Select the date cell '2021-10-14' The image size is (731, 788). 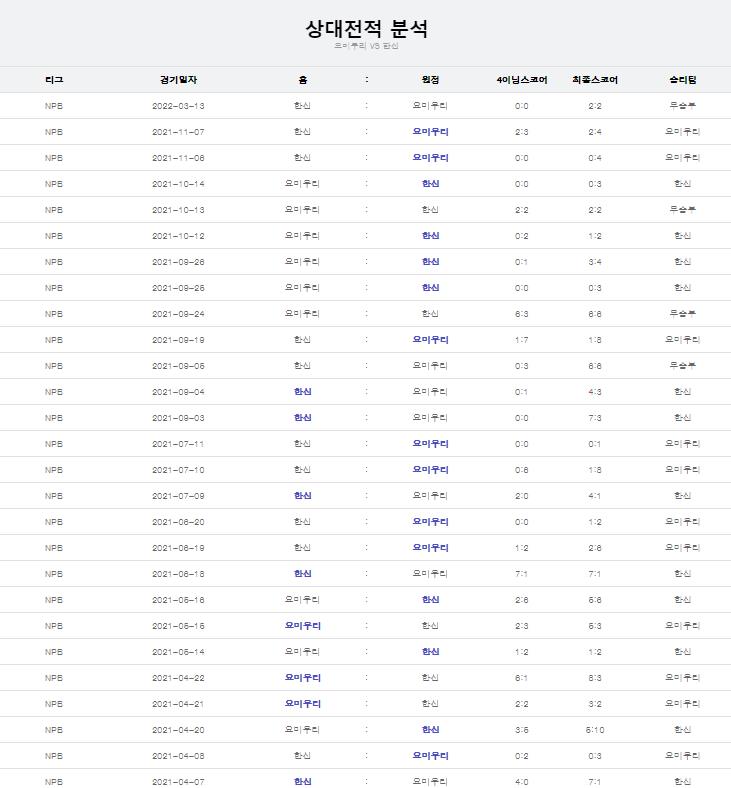178,184
